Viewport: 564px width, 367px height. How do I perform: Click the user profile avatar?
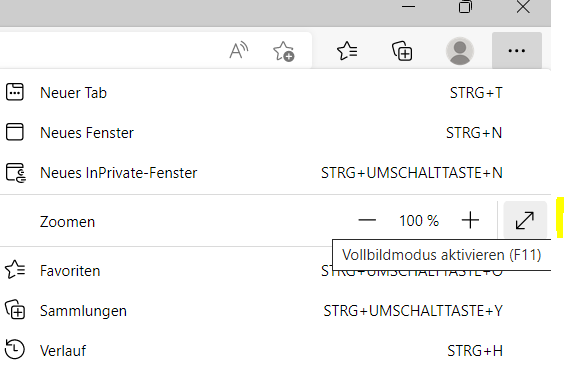[460, 51]
